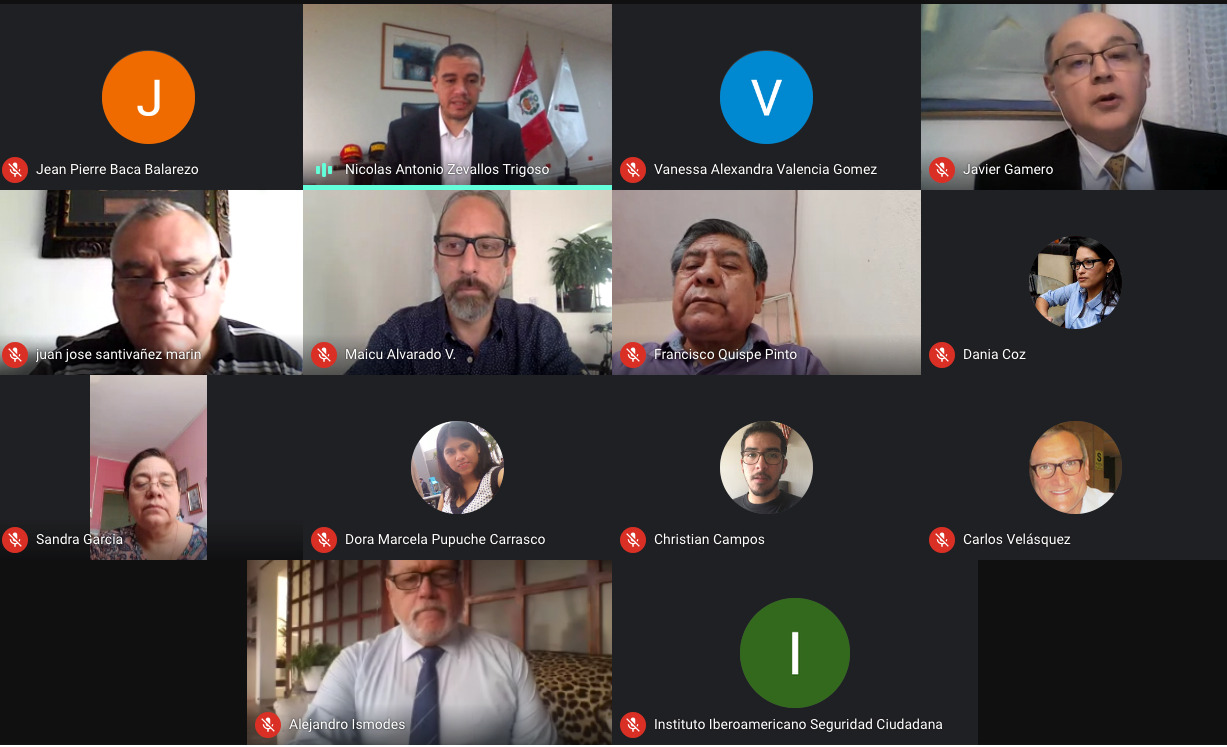Click muted mic icon beside Maicu Alvarado V.
Screen dimensions: 1227x747
click(x=323, y=354)
